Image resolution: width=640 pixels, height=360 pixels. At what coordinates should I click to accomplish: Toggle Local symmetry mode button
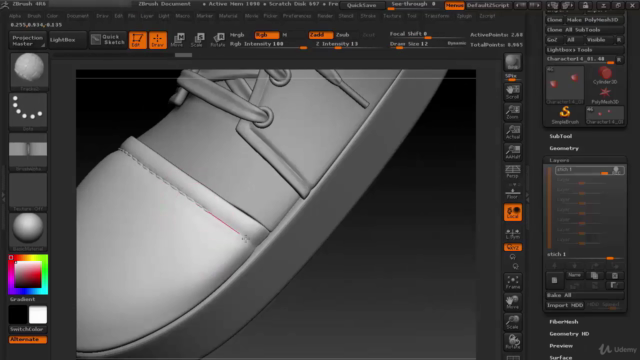click(513, 212)
